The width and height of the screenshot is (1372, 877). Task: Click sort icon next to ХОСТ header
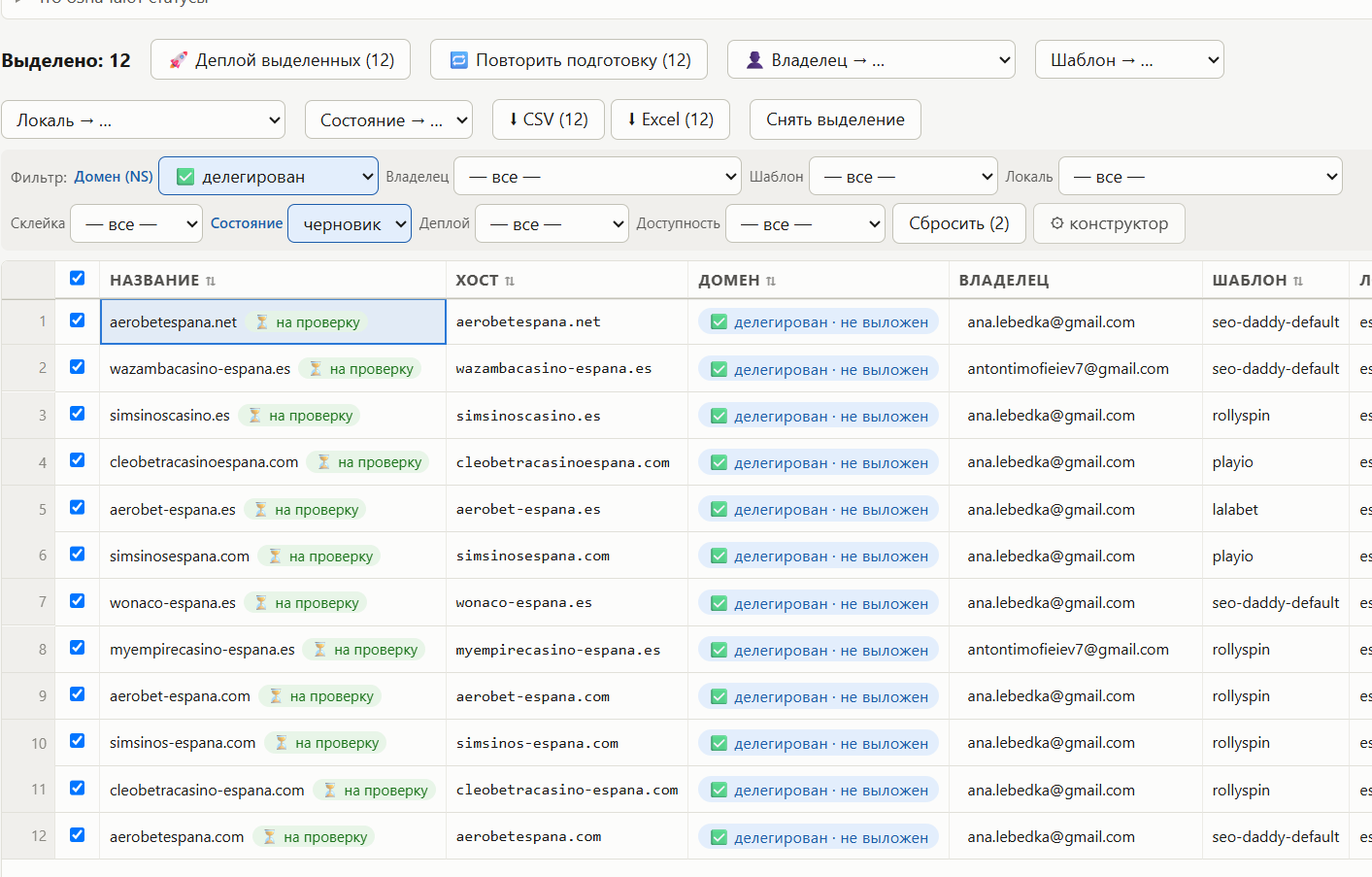[x=510, y=281]
